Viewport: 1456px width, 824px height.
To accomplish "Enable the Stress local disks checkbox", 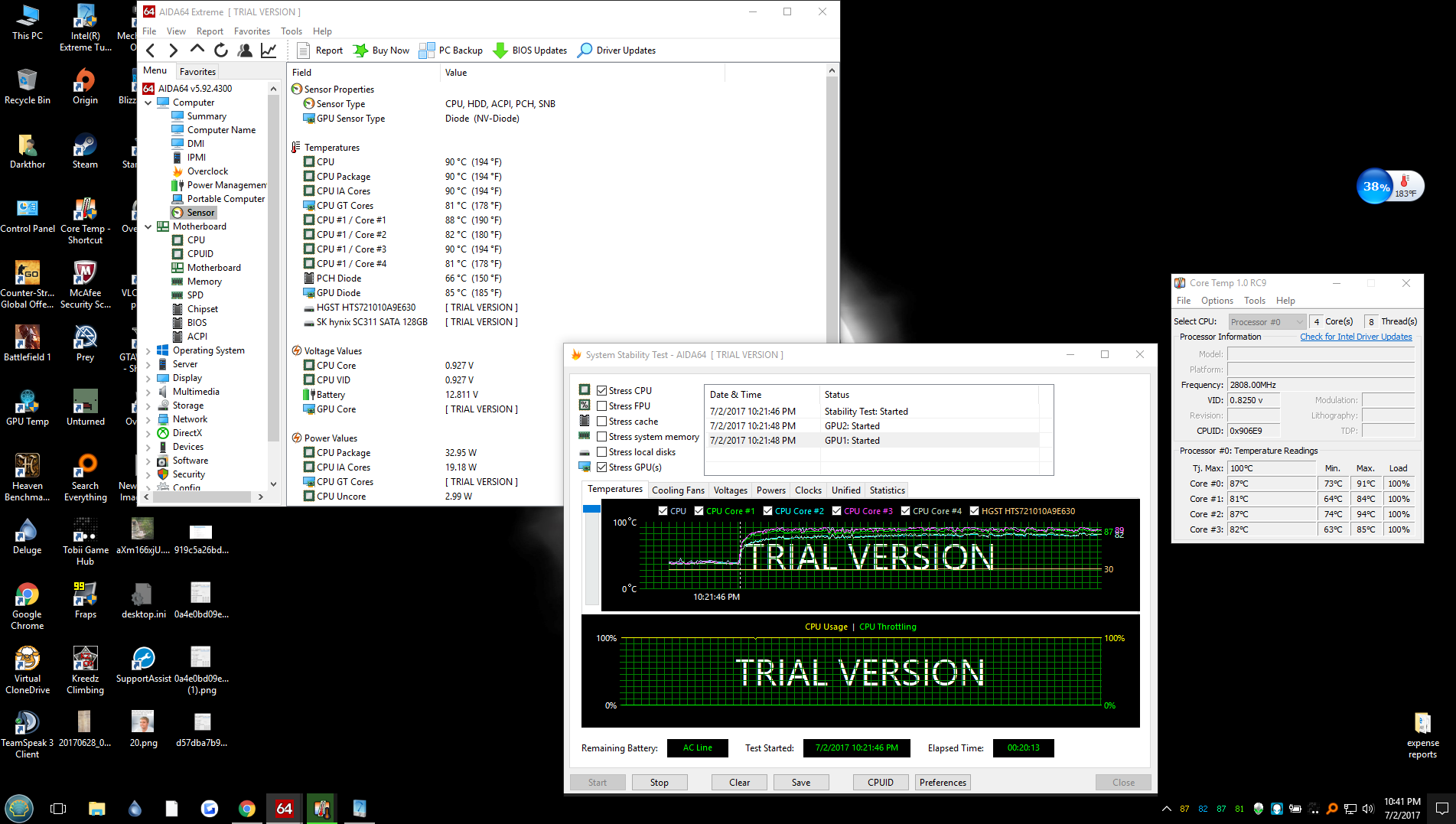I will [602, 452].
